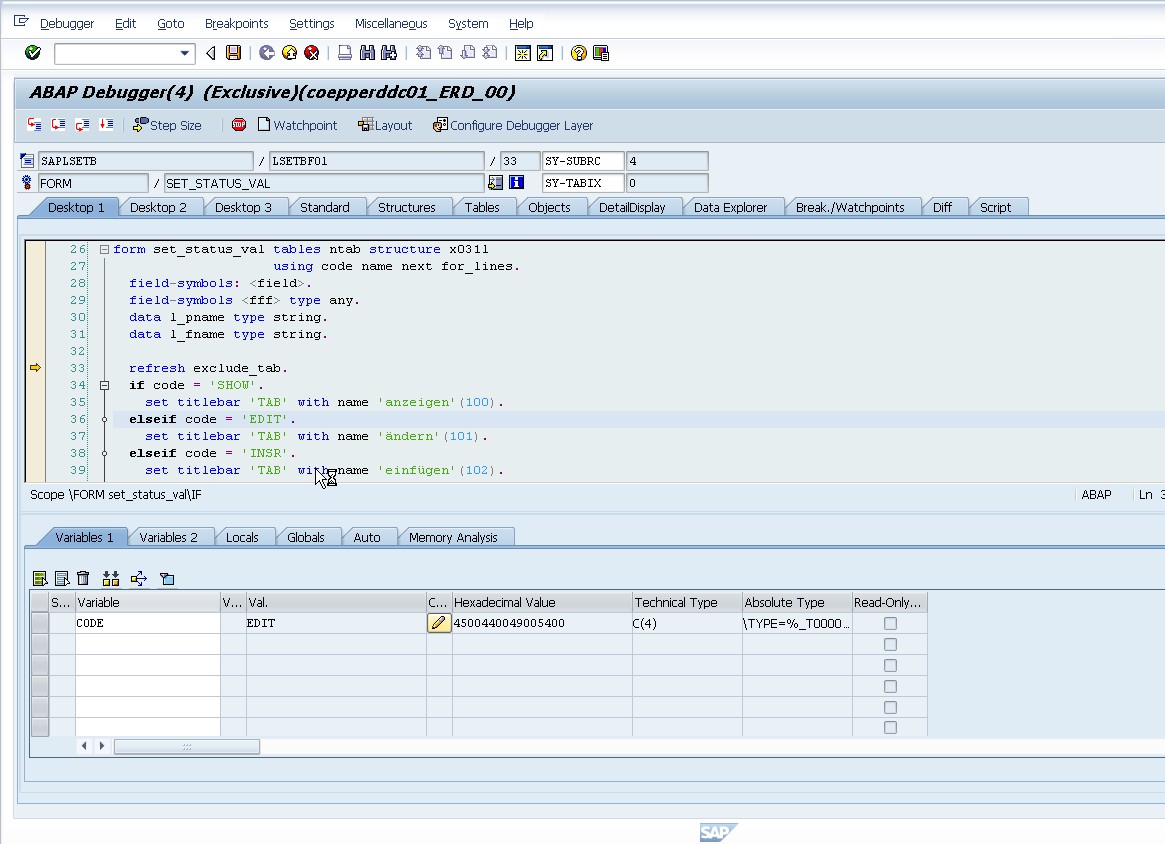Click the left scroll arrow under the variables table
This screenshot has height=844, width=1165.
(84, 746)
